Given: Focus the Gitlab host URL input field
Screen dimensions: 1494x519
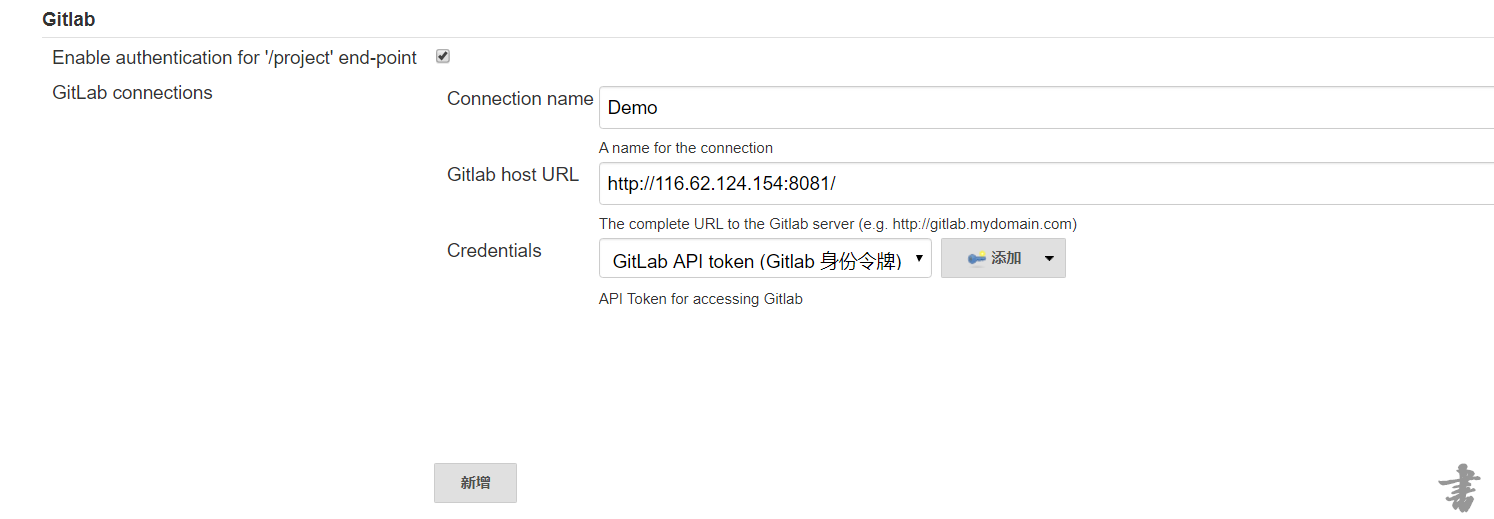Looking at the screenshot, I should [x=1045, y=184].
